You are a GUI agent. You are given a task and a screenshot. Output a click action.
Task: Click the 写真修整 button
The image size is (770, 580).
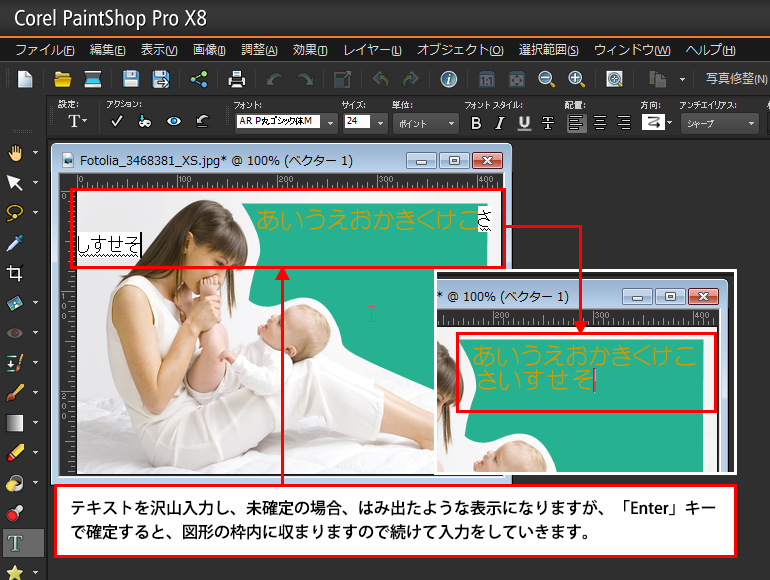coord(736,79)
